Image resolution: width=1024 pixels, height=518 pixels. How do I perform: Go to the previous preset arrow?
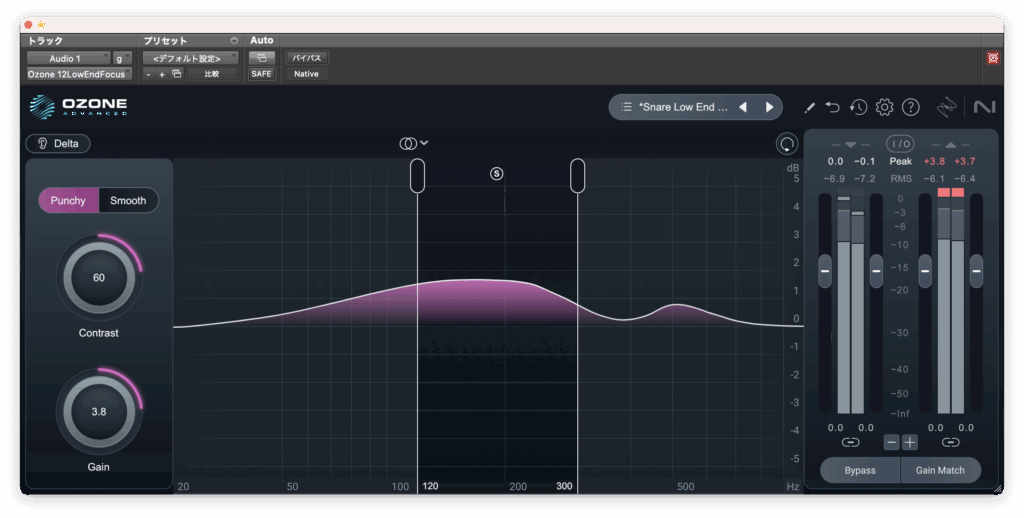743,107
